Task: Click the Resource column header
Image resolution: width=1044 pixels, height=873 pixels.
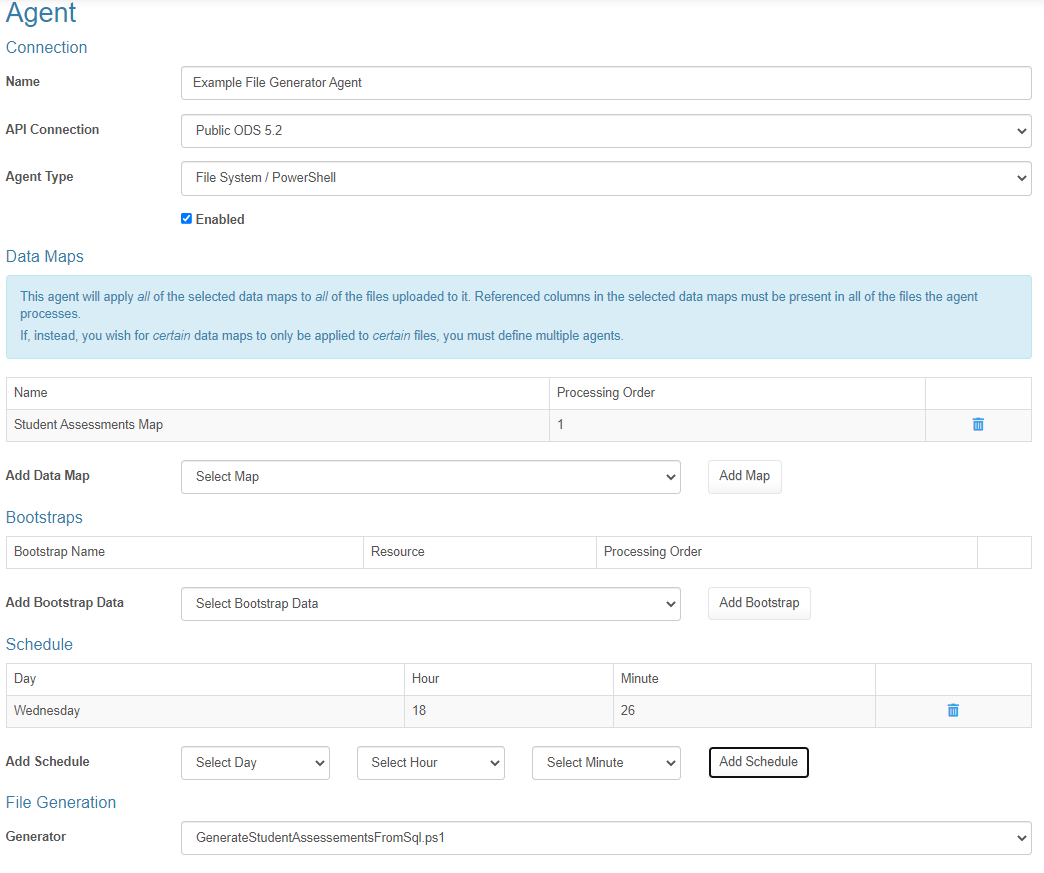Action: pyautogui.click(x=397, y=551)
